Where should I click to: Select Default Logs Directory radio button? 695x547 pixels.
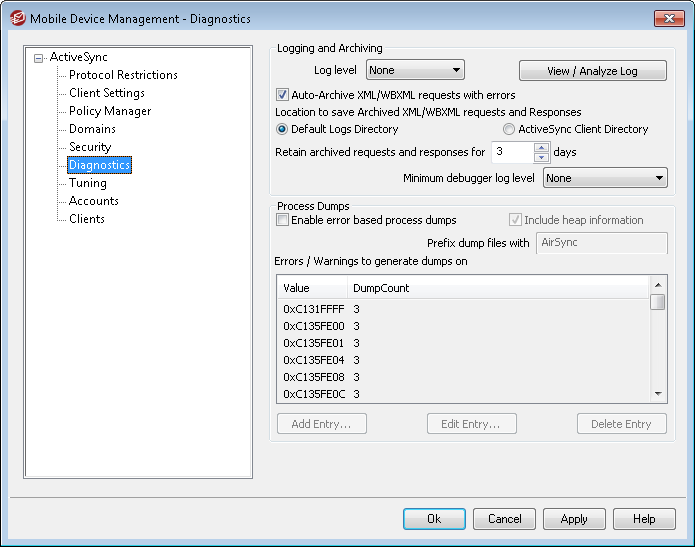(282, 129)
